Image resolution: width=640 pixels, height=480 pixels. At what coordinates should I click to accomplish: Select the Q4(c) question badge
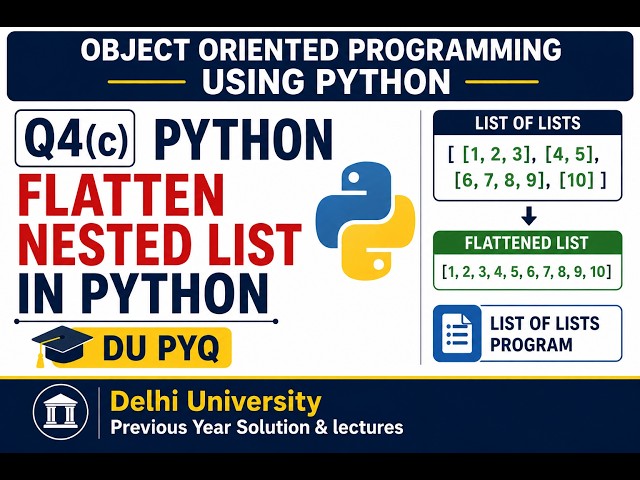[x=75, y=138]
